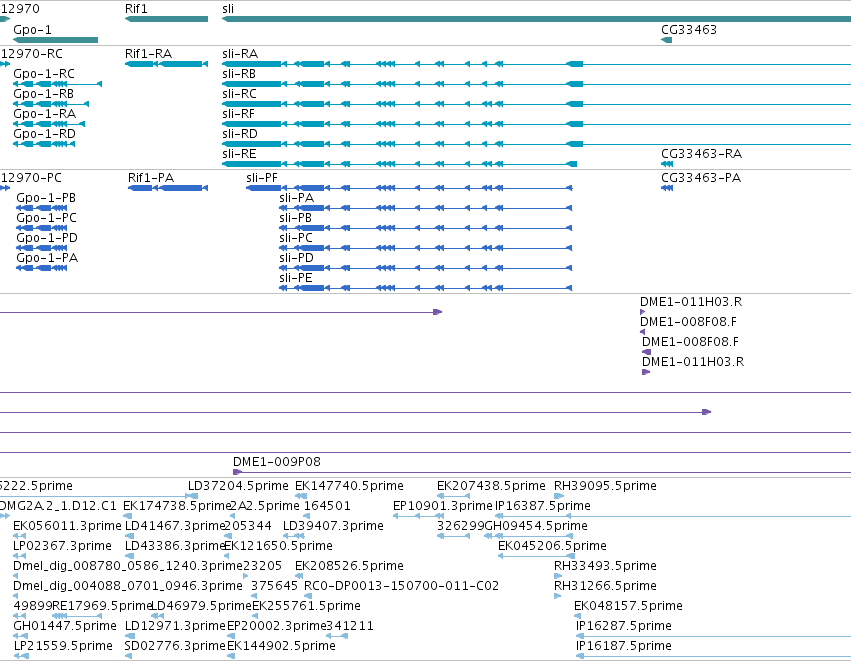This screenshot has width=851, height=661.
Task: Select CG33463-PA protein label
Action: 701,178
